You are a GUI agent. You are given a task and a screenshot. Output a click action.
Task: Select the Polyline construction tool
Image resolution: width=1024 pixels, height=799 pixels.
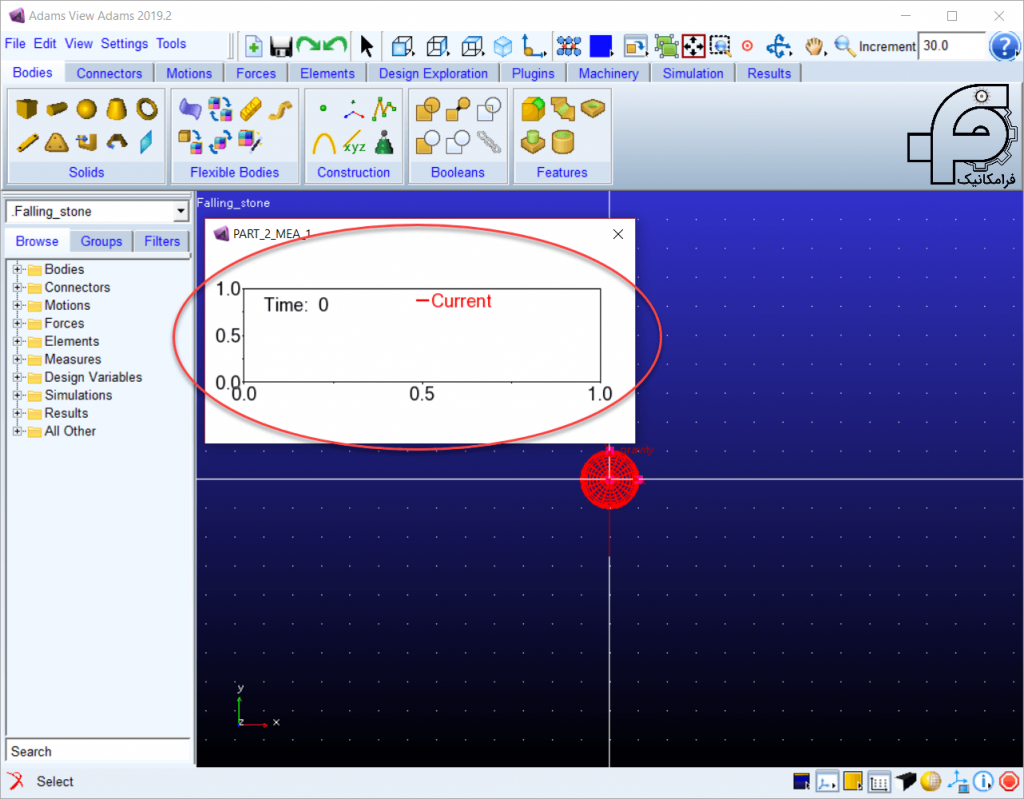coord(384,108)
